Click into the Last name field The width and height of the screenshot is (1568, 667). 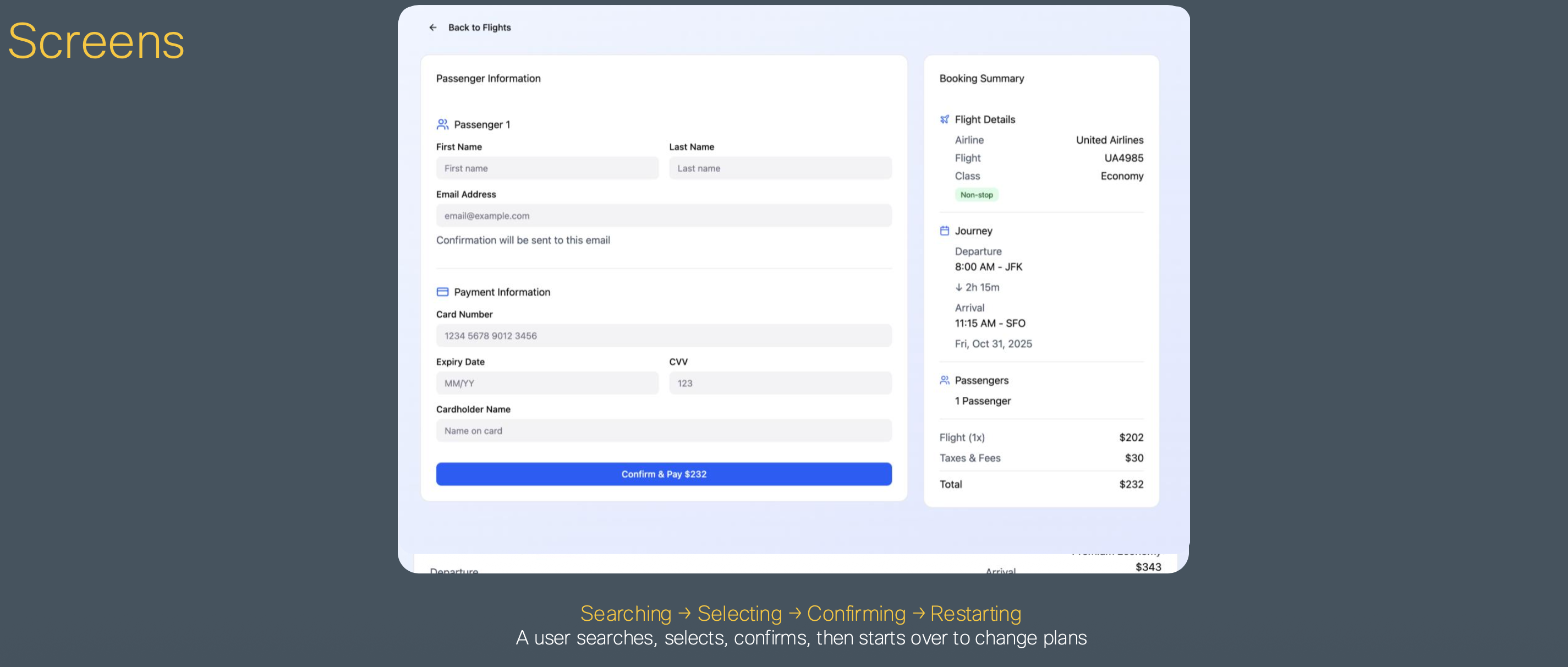tap(780, 168)
